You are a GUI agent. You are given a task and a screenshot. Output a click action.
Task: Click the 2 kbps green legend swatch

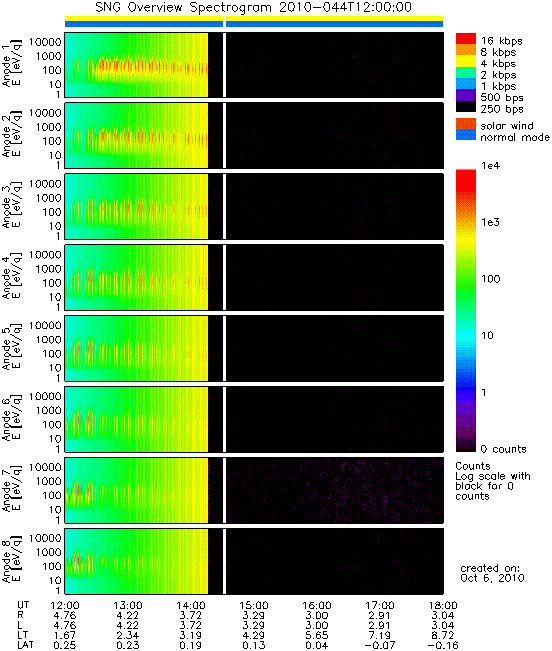(466, 72)
